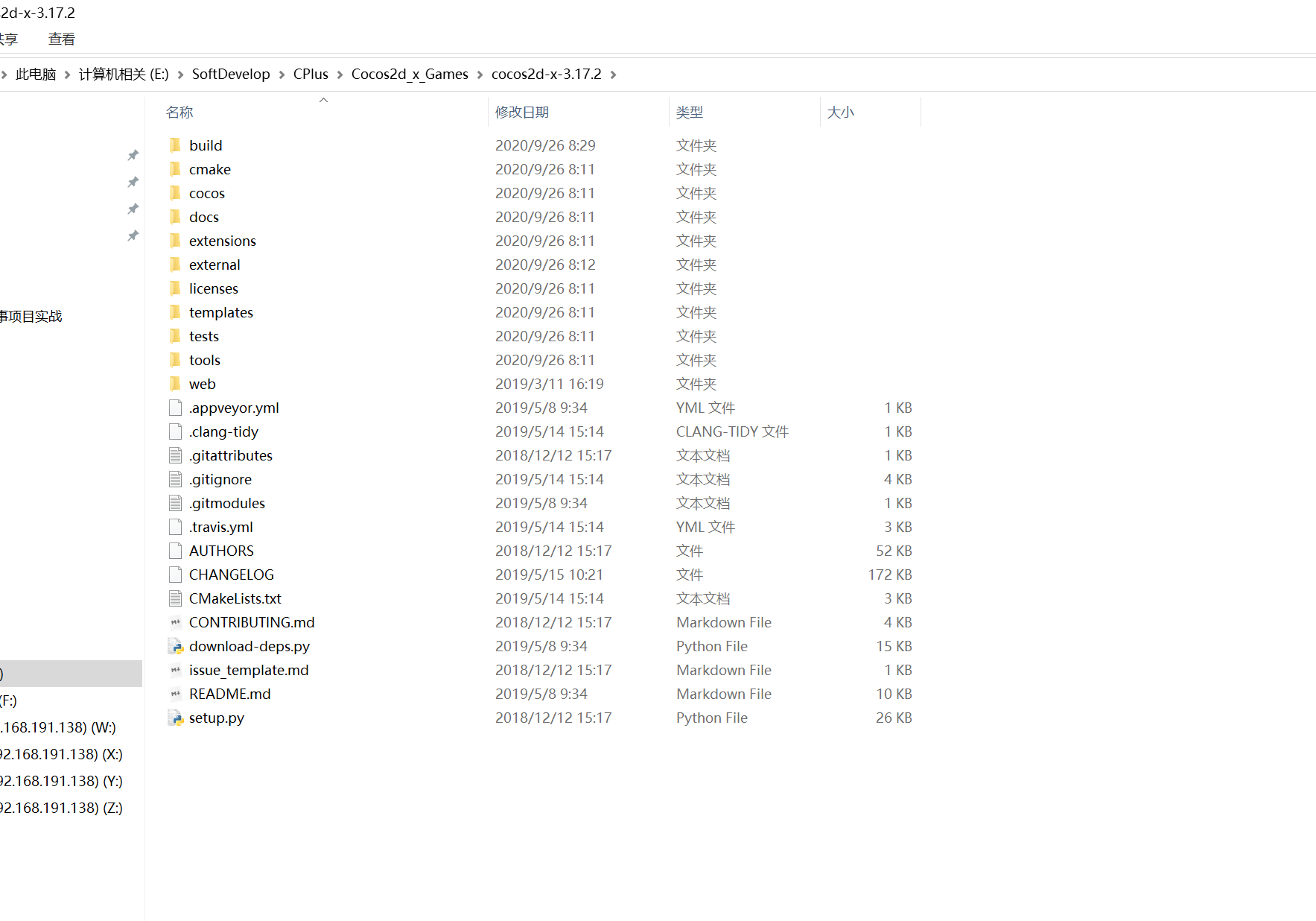1316x921 pixels.
Task: Click the cmake folder icon
Action: point(175,168)
